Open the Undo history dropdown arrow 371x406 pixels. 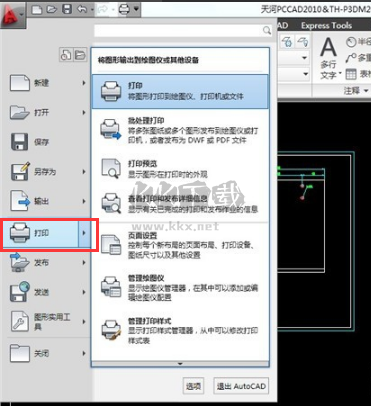coord(92,10)
